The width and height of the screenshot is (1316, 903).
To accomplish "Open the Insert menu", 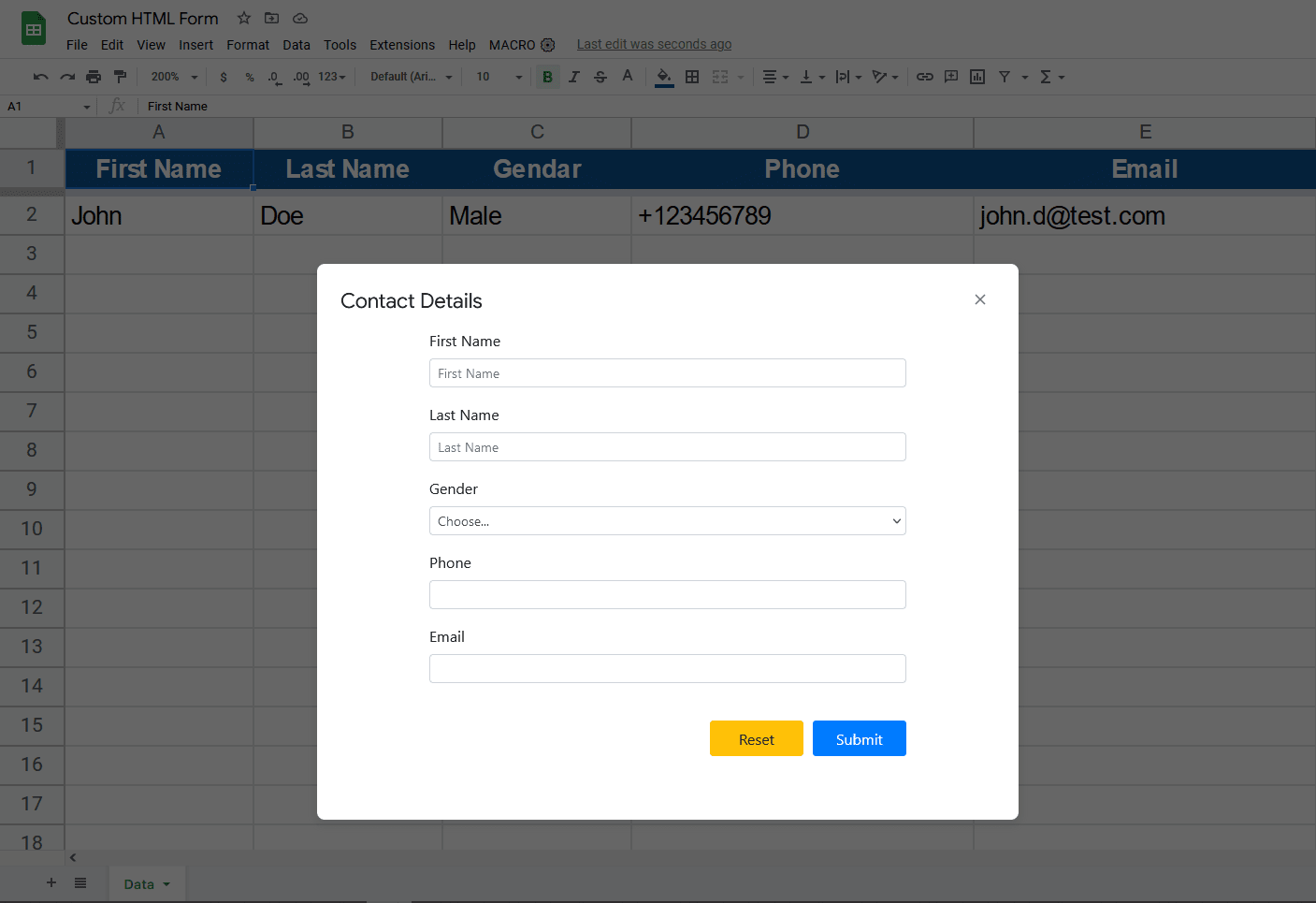I will click(x=196, y=45).
